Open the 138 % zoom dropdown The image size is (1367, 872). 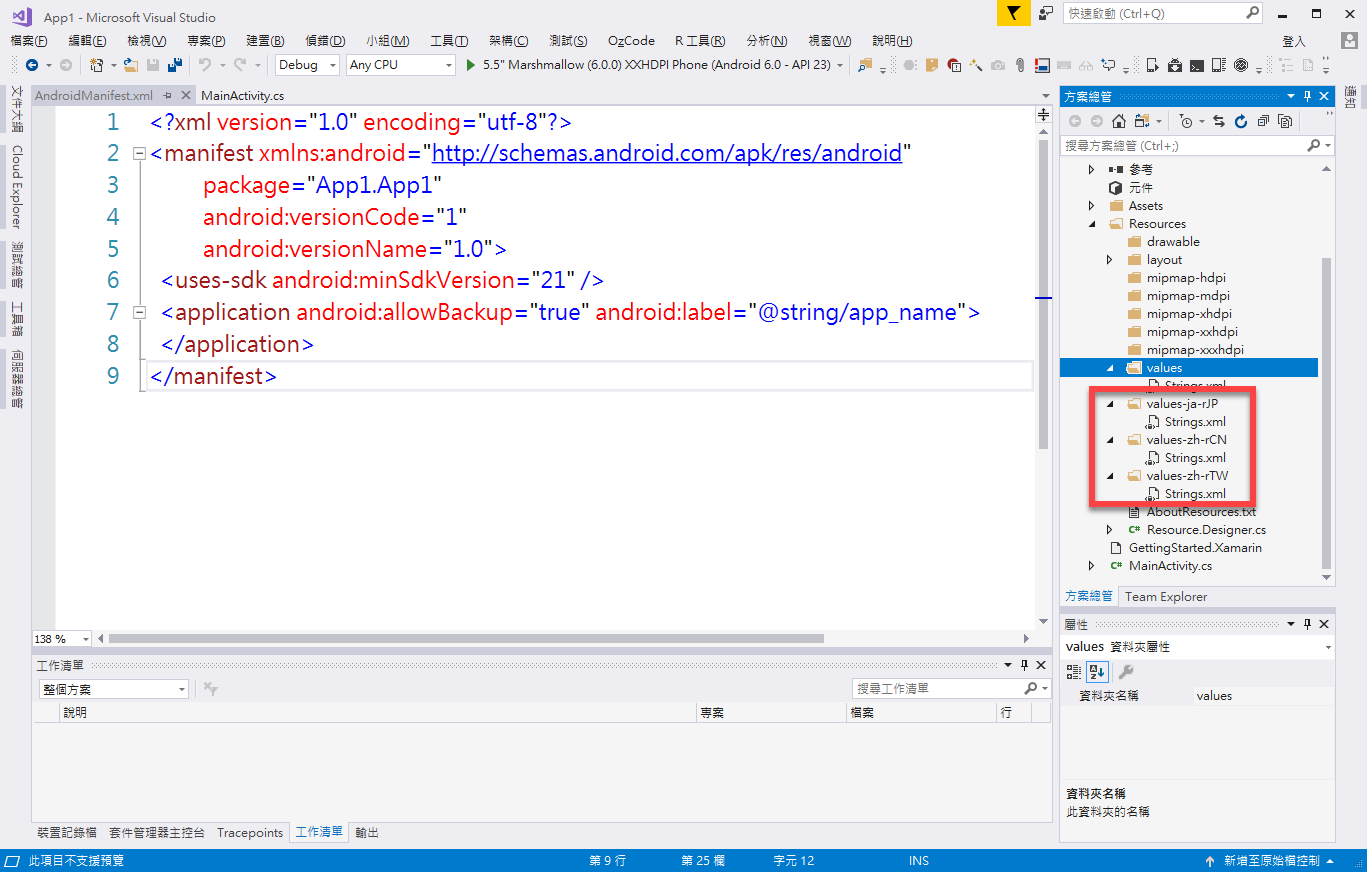pos(85,638)
